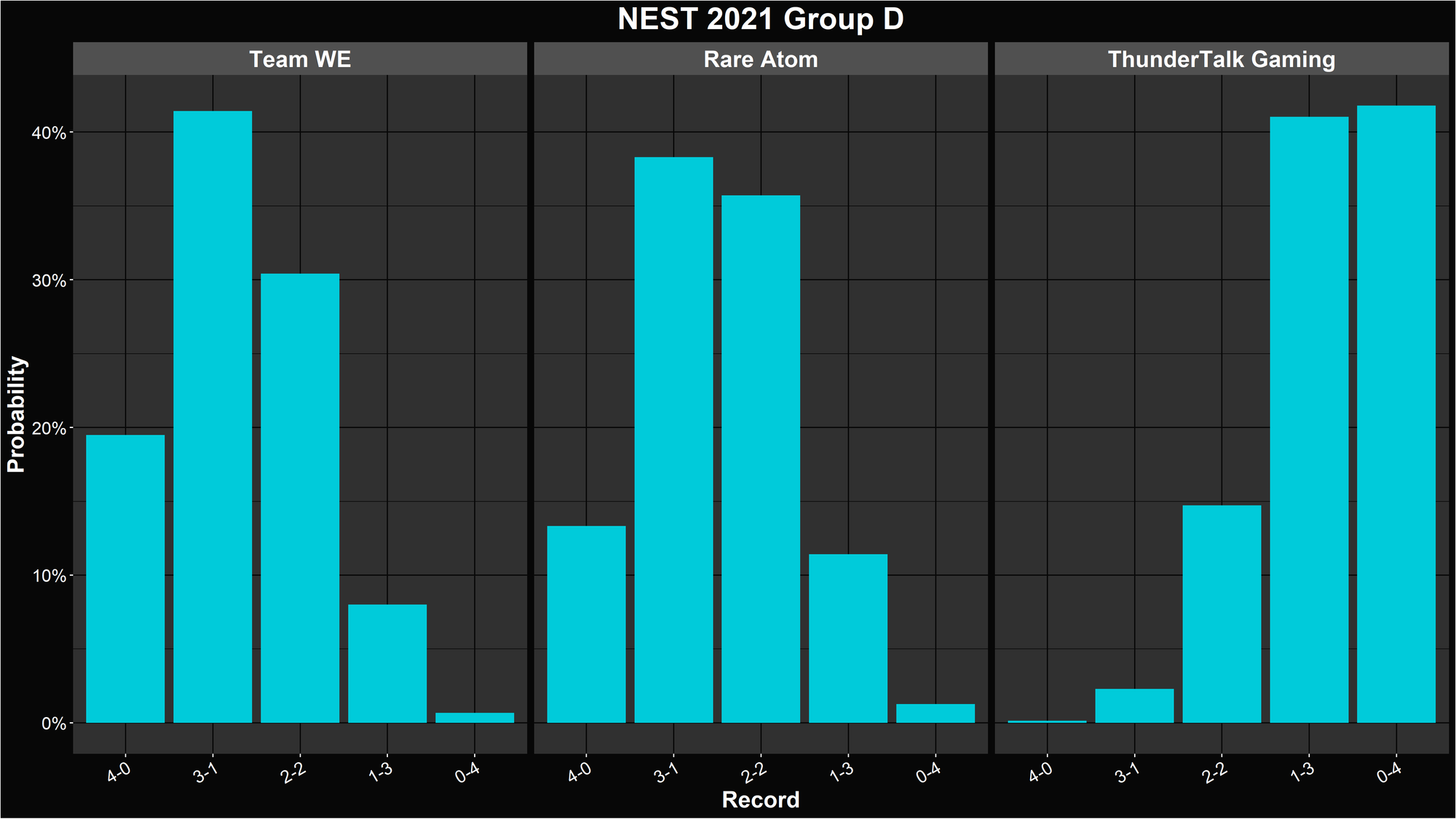Click the chart title NEST 2021 Group D
The height and width of the screenshot is (819, 1456).
760,19
